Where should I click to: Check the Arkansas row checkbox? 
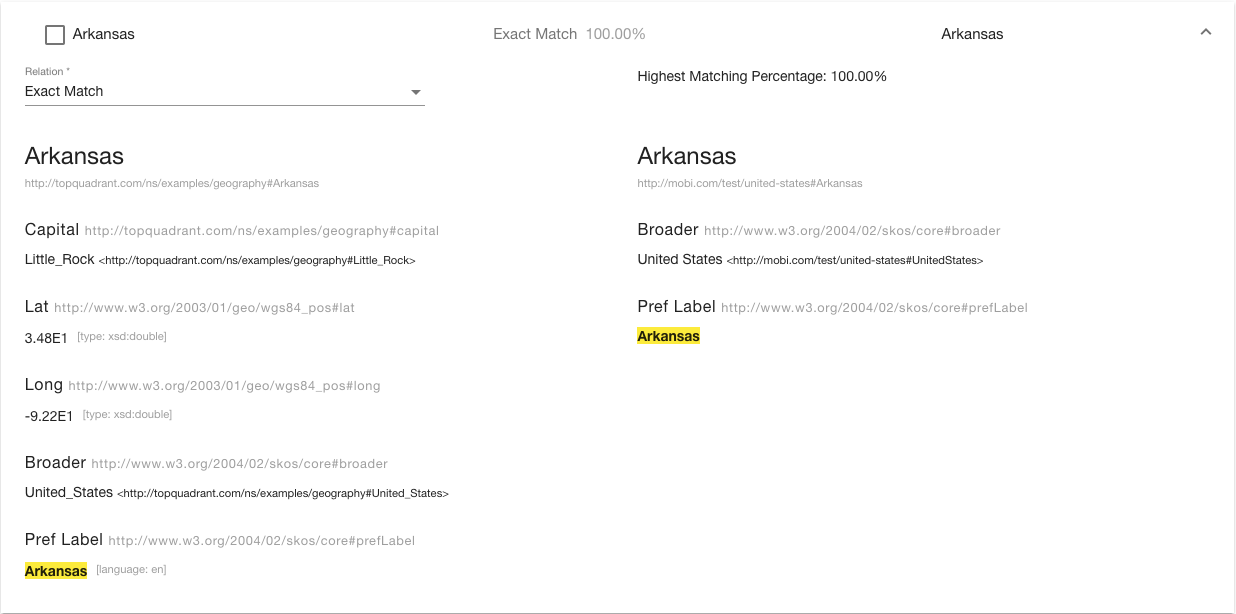click(x=55, y=35)
